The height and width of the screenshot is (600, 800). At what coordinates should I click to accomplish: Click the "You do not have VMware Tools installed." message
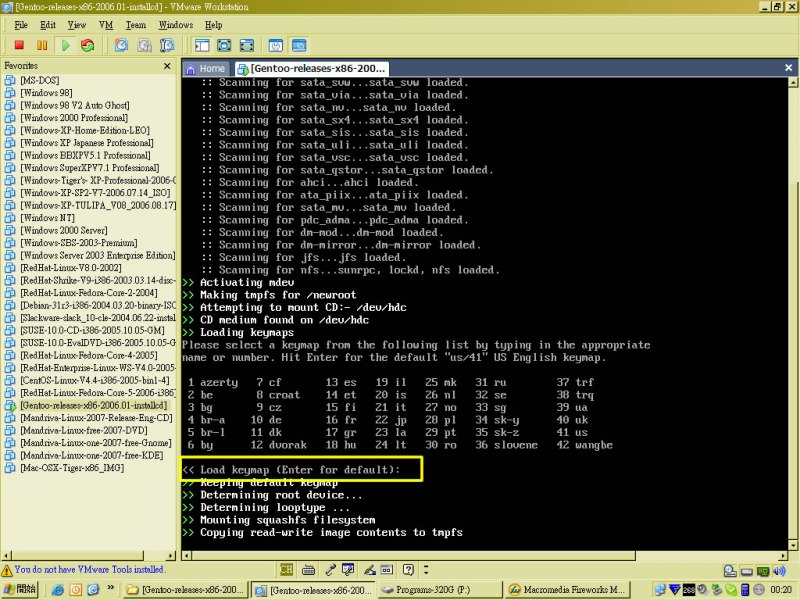tap(90, 569)
